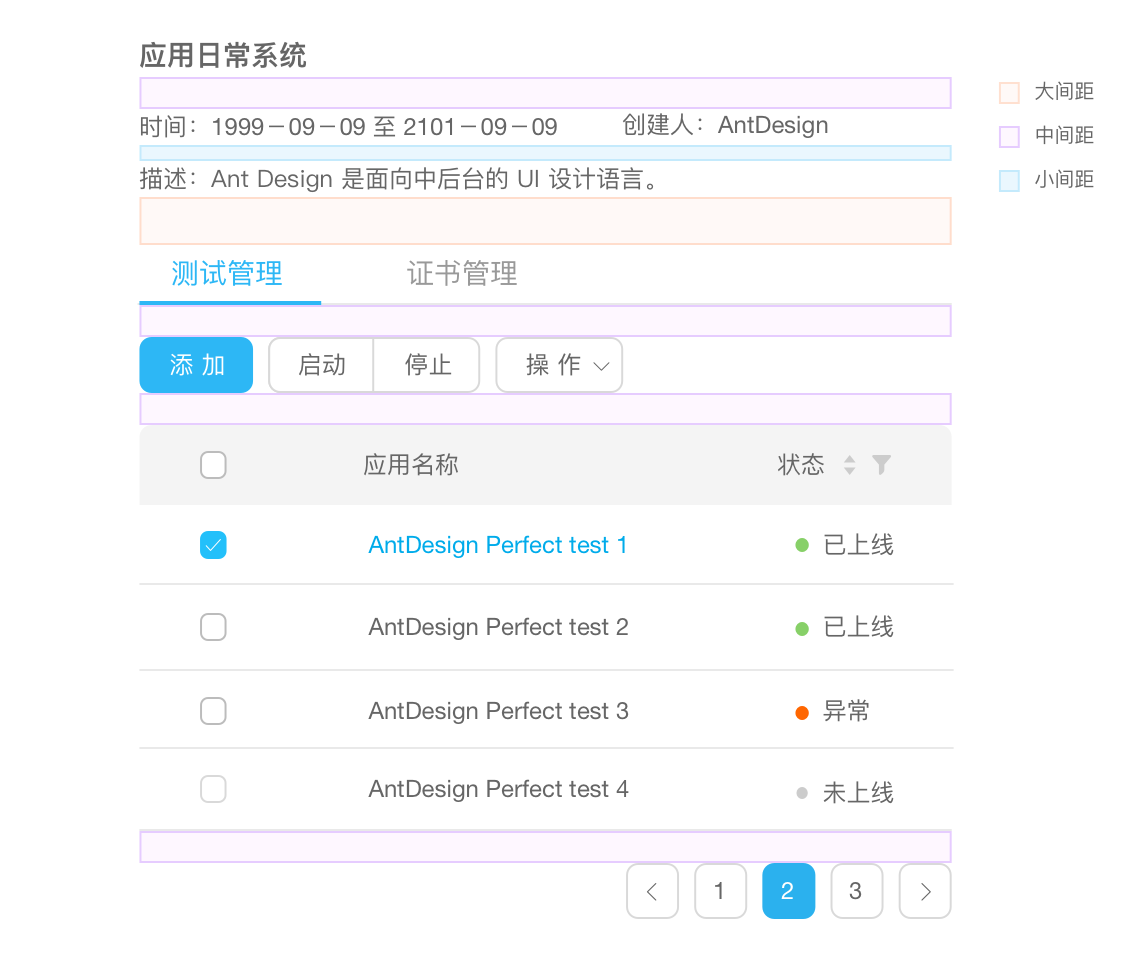Viewport: 1136px width, 972px height.
Task: Check the AntDesign Perfect test 2 checkbox
Action: (x=213, y=627)
